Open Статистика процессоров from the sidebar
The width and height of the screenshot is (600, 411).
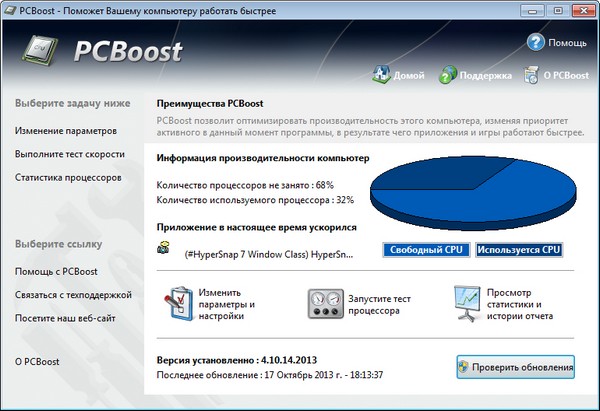tap(68, 177)
